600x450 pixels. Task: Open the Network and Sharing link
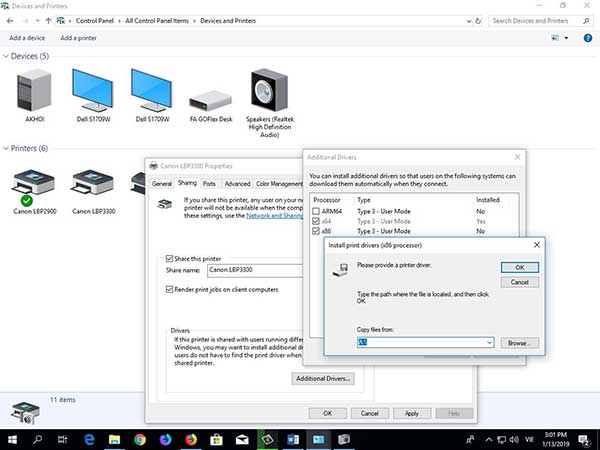coord(274,215)
